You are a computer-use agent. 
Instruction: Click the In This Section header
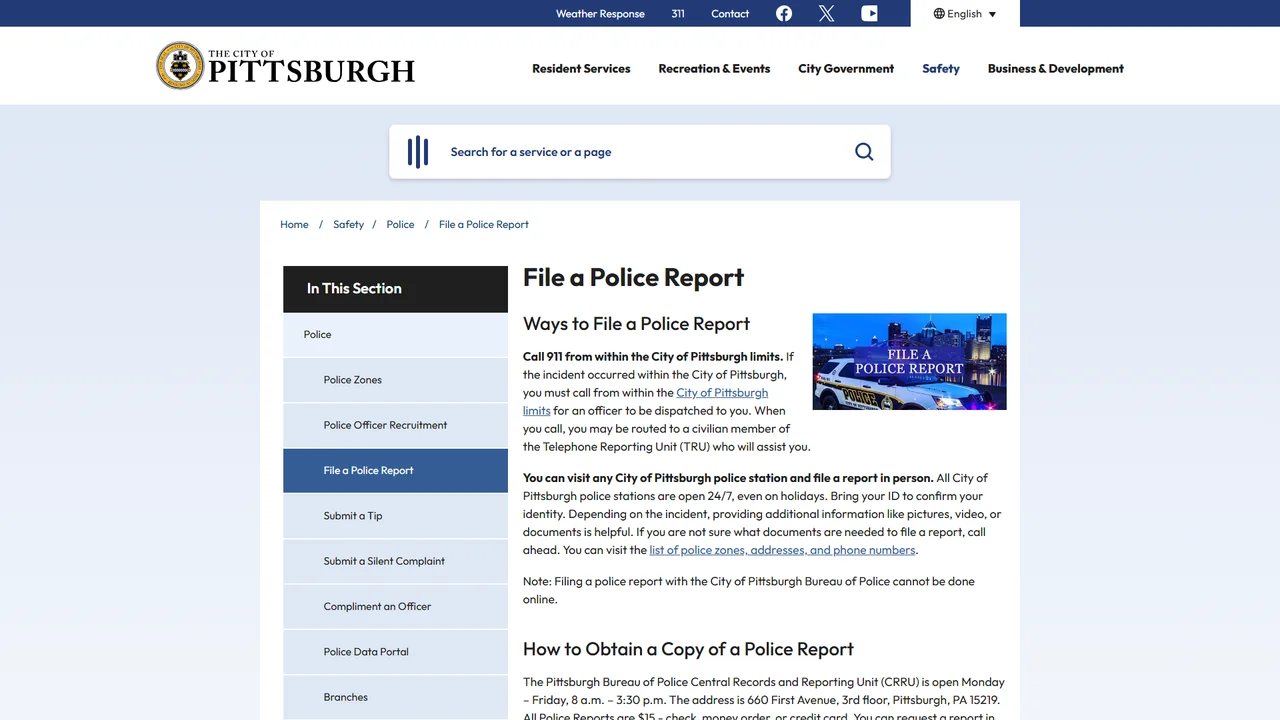click(396, 289)
